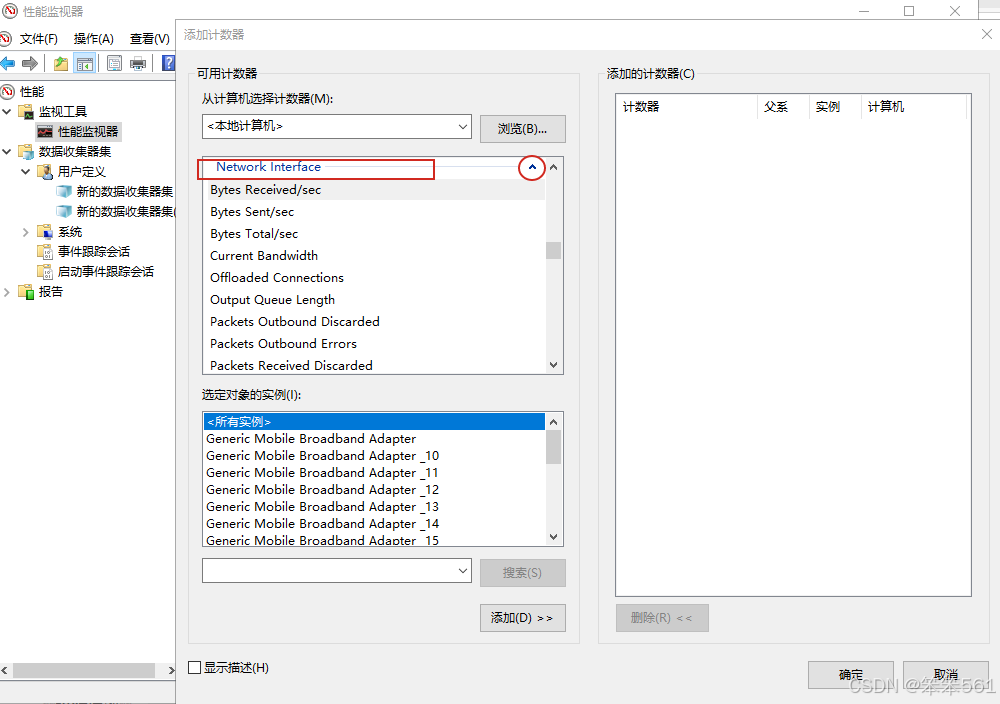The height and width of the screenshot is (704, 1000).
Task: Expand the 系统 tree node
Action: (26, 232)
